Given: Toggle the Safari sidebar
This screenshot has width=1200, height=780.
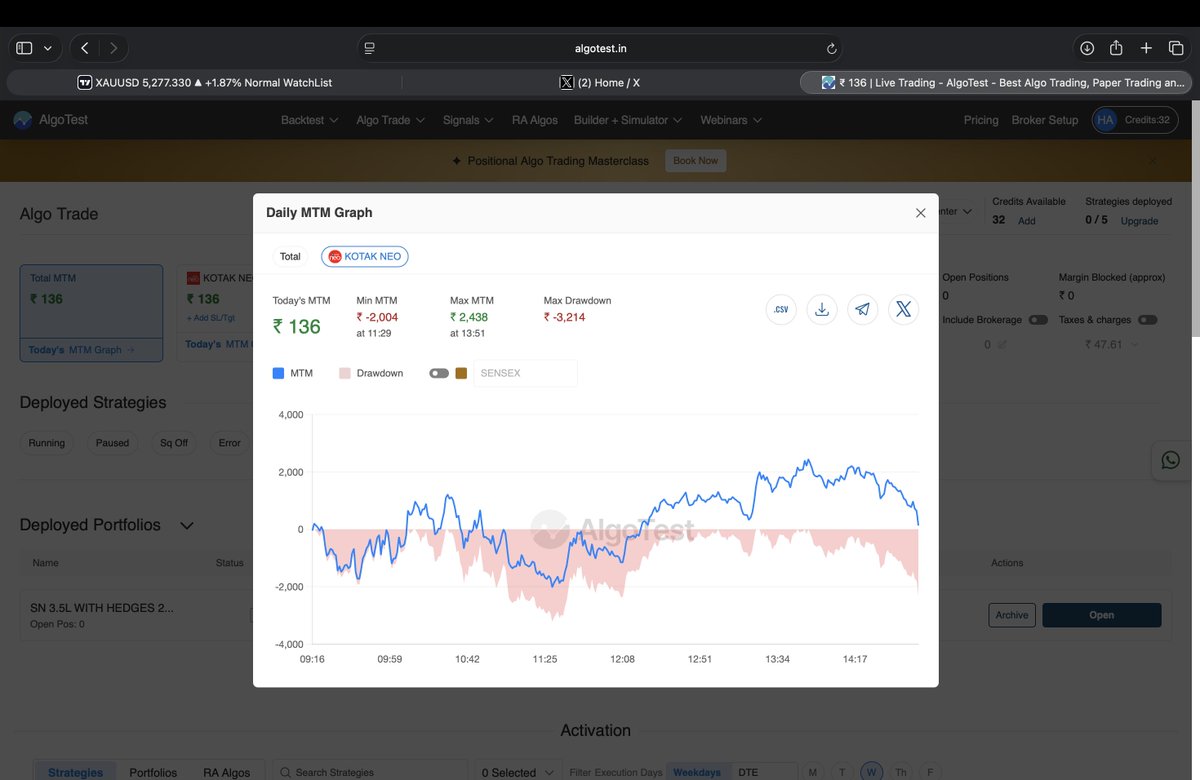Looking at the screenshot, I should pyautogui.click(x=25, y=48).
